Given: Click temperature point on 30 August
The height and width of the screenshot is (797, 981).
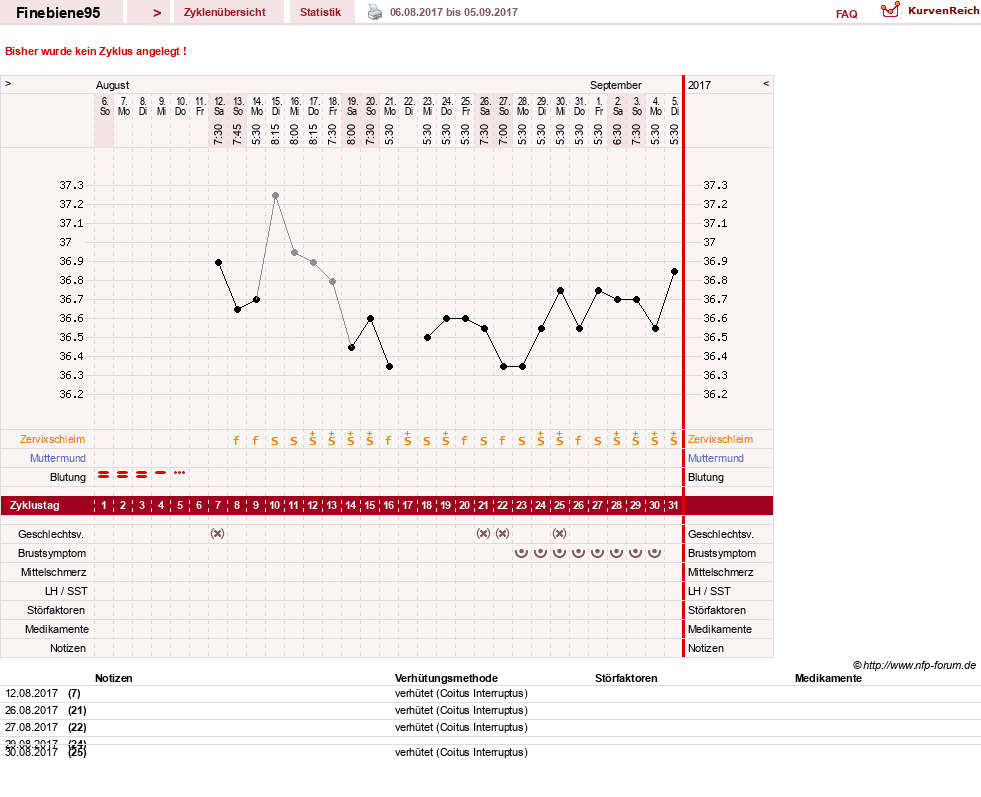Looking at the screenshot, I should click(x=561, y=290).
